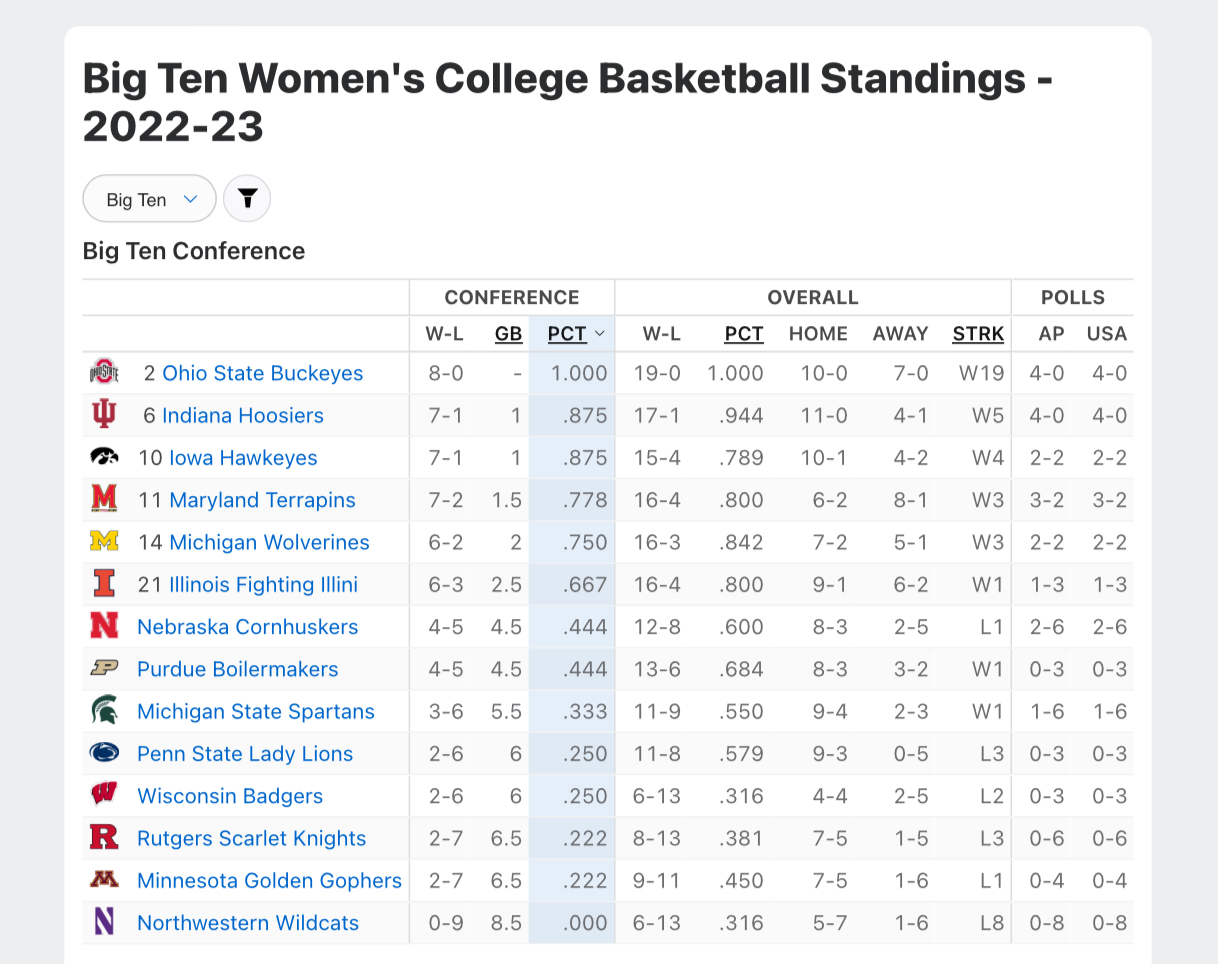Visit Michigan State Spartans team link
The width and height of the screenshot is (1218, 964).
point(256,712)
